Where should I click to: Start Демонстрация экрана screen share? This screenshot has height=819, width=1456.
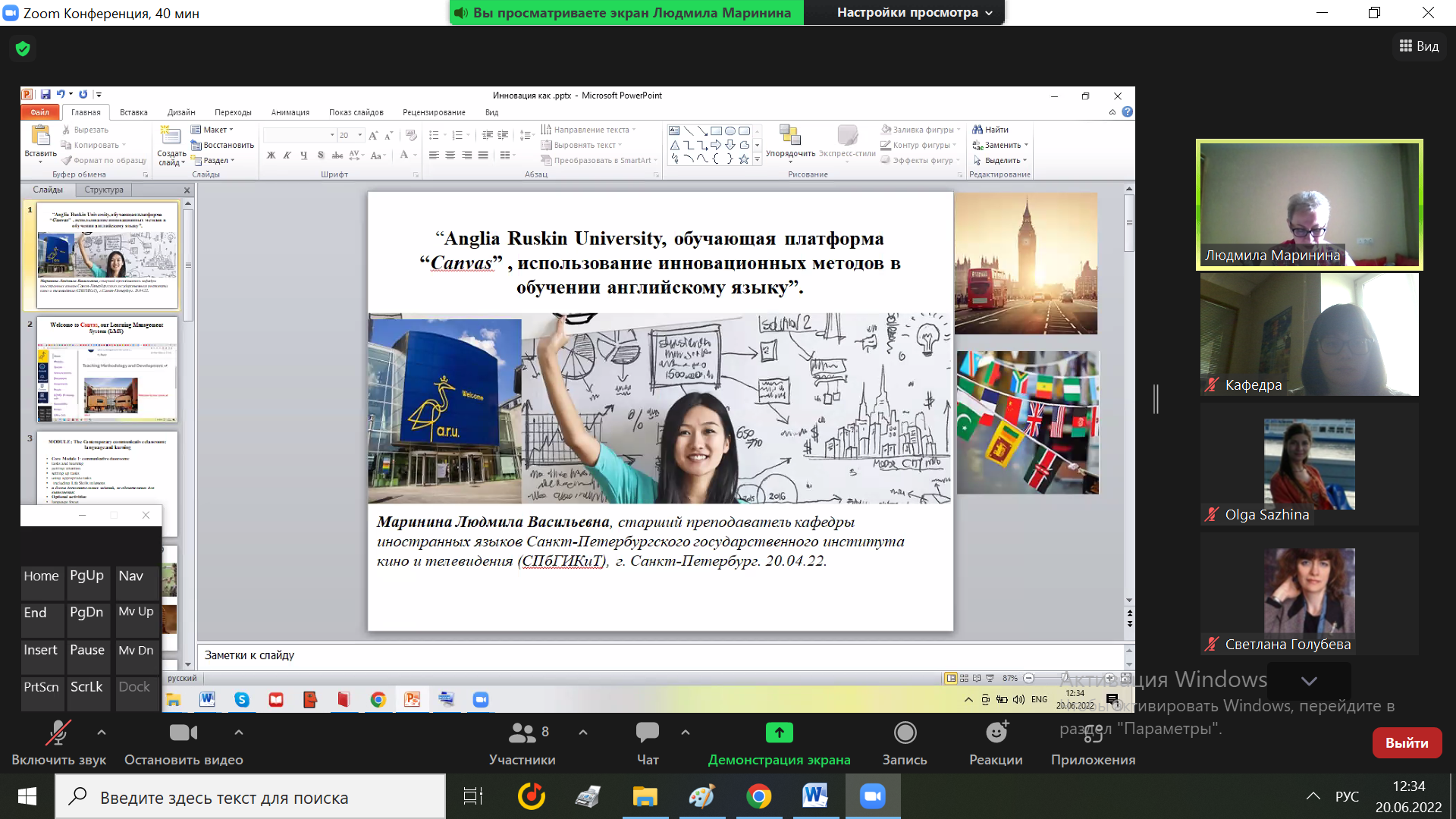779,743
